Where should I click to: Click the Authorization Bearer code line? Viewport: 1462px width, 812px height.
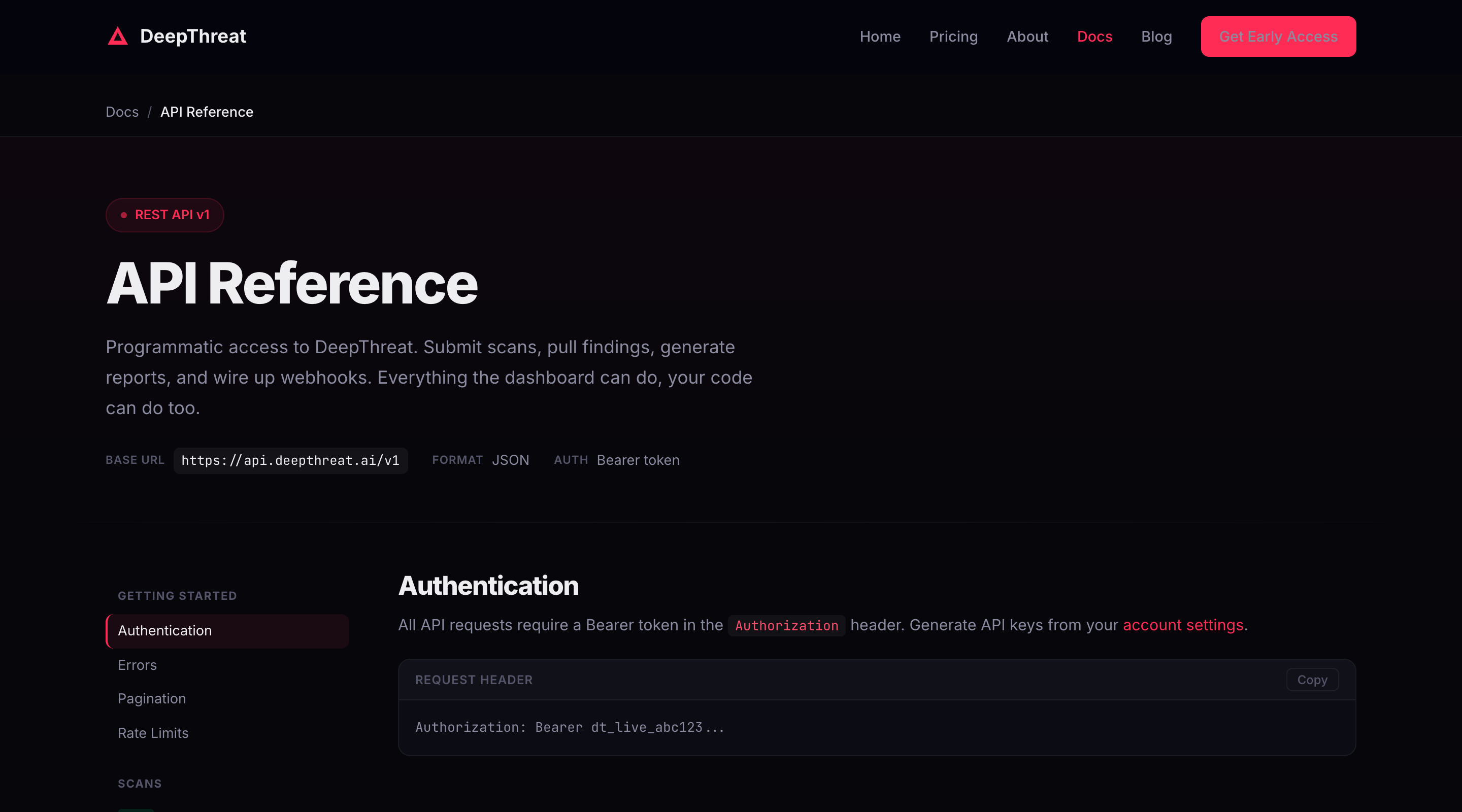[x=569, y=727]
